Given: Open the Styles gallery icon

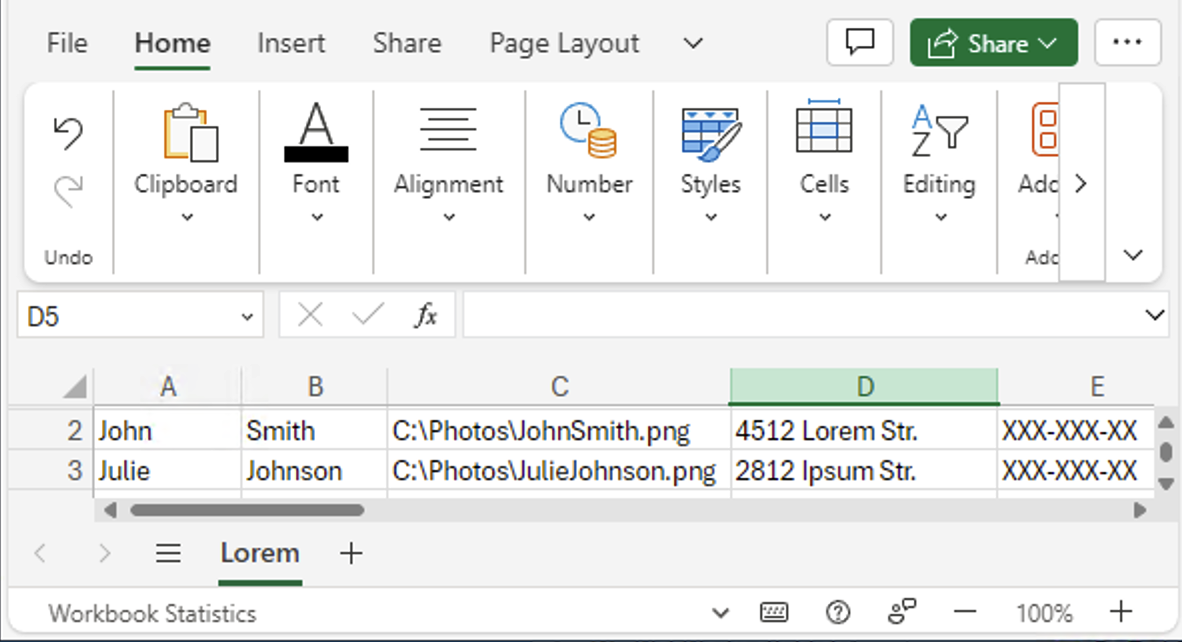Looking at the screenshot, I should pyautogui.click(x=710, y=135).
